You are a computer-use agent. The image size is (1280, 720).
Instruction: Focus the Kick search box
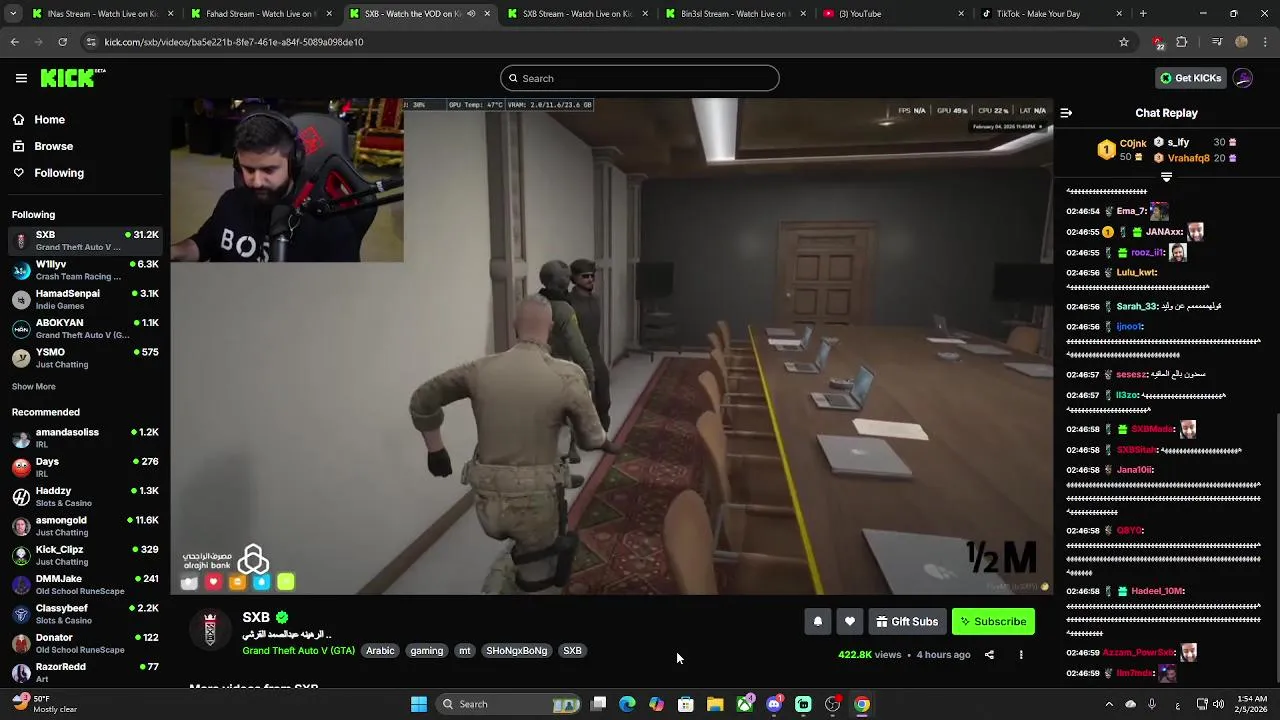click(x=640, y=78)
